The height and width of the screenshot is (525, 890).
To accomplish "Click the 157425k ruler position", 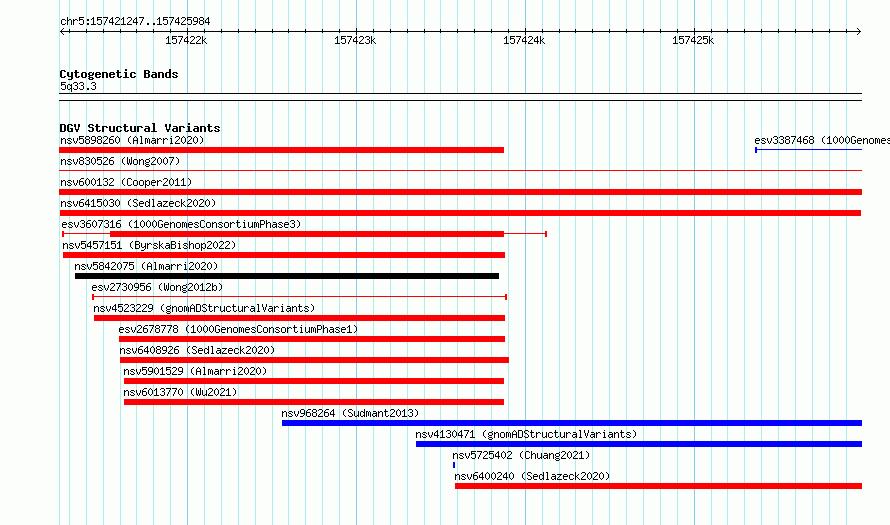I will [x=693, y=40].
